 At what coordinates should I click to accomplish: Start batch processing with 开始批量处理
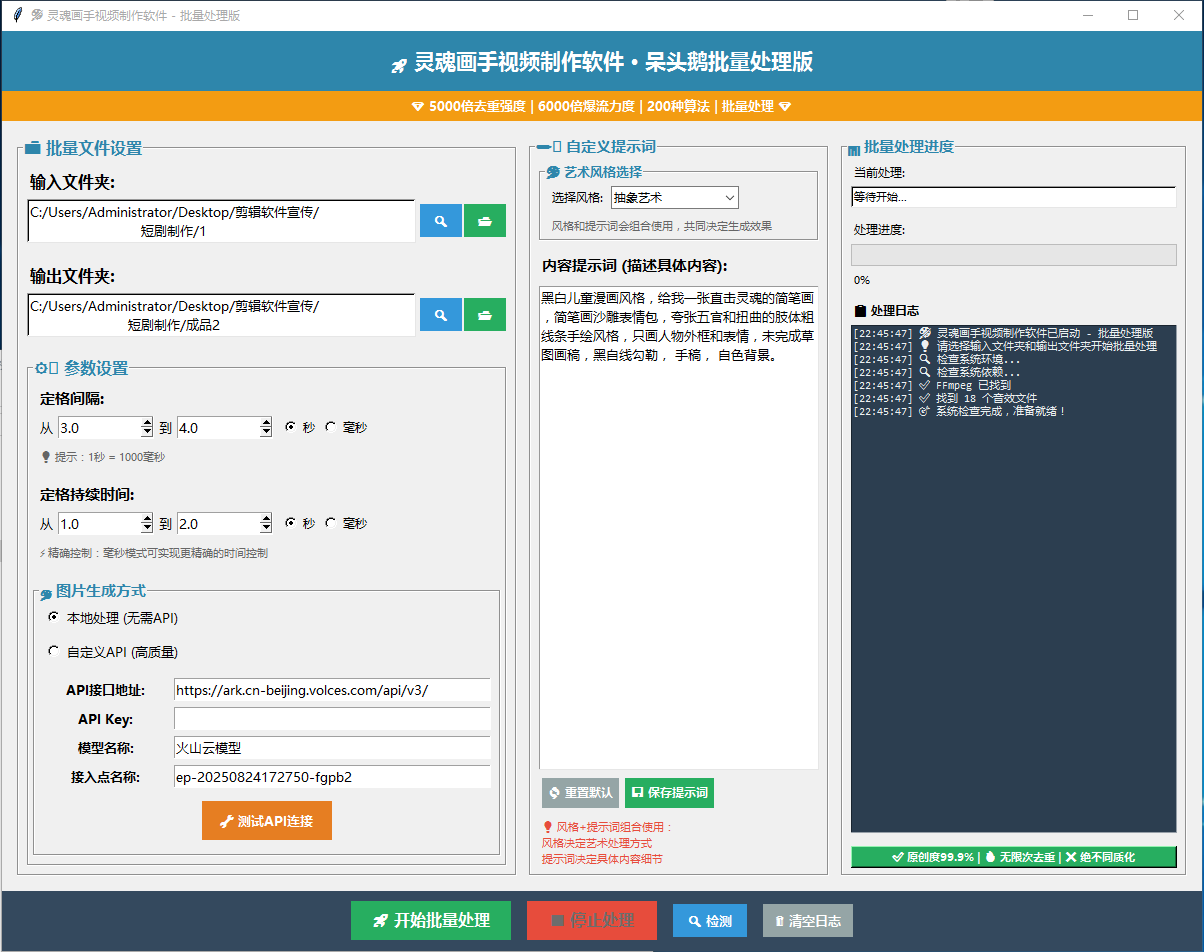click(x=431, y=921)
